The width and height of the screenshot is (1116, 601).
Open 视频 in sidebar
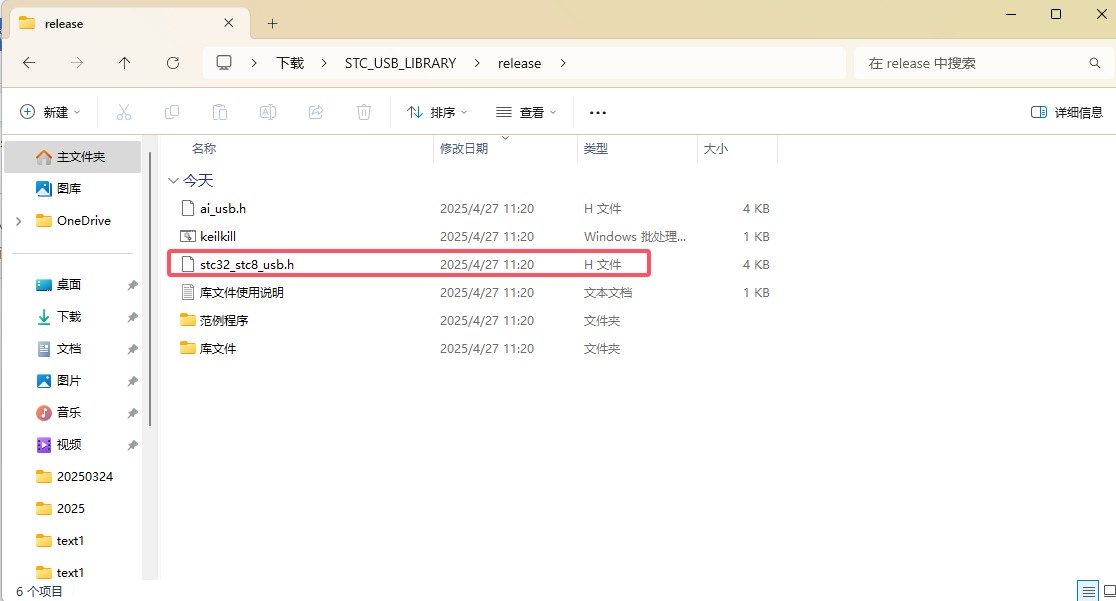pos(68,444)
